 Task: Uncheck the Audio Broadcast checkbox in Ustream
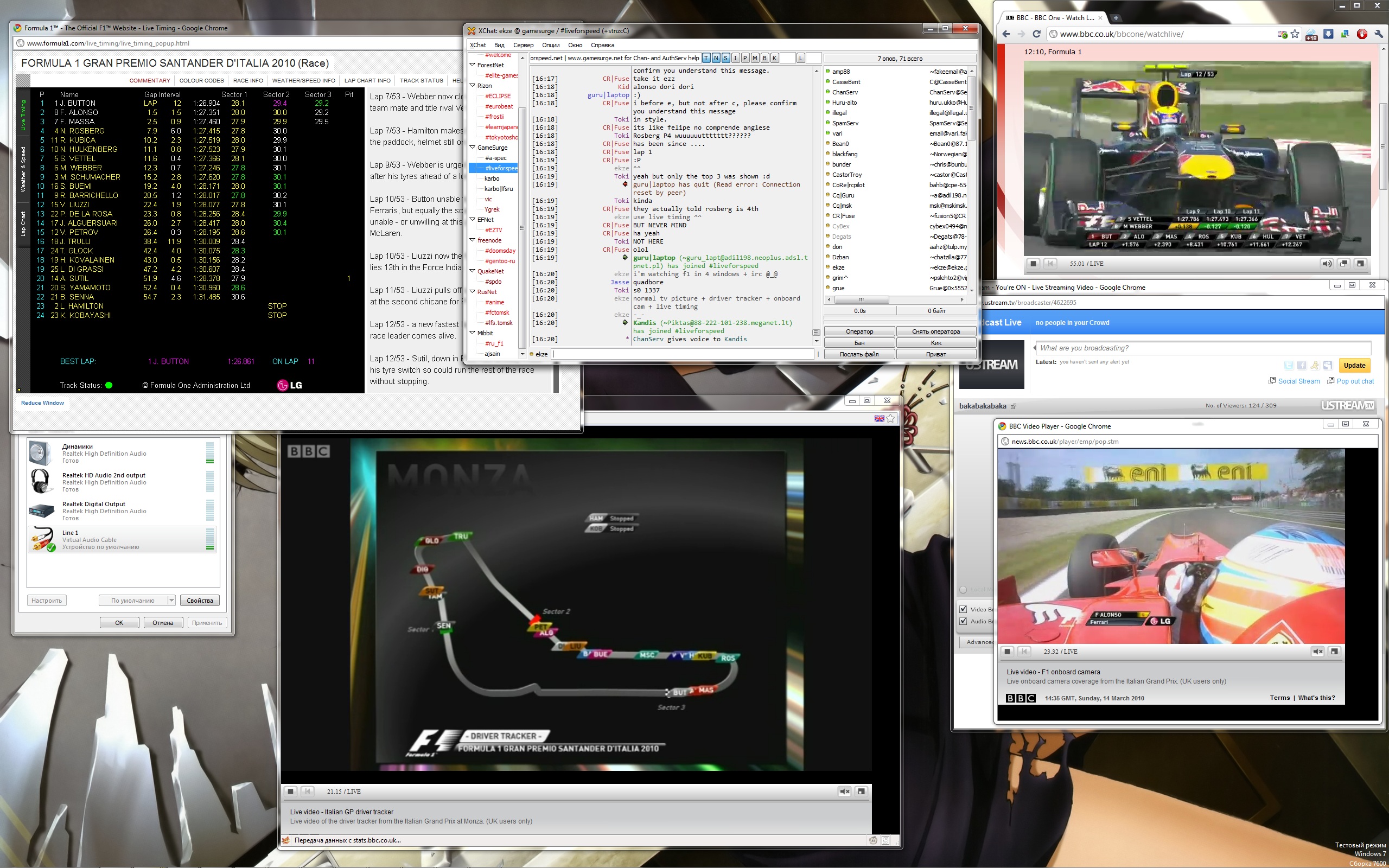coord(963,621)
